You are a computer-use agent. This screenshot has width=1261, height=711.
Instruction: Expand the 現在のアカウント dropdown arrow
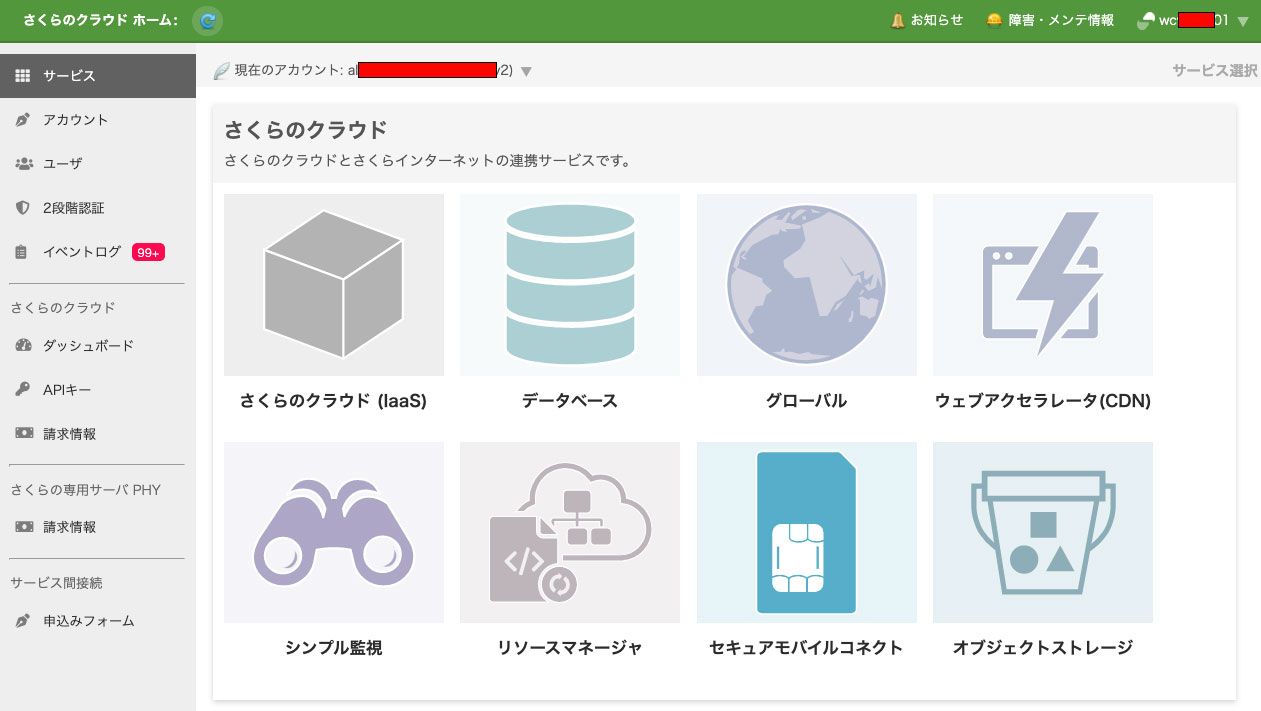coord(526,71)
